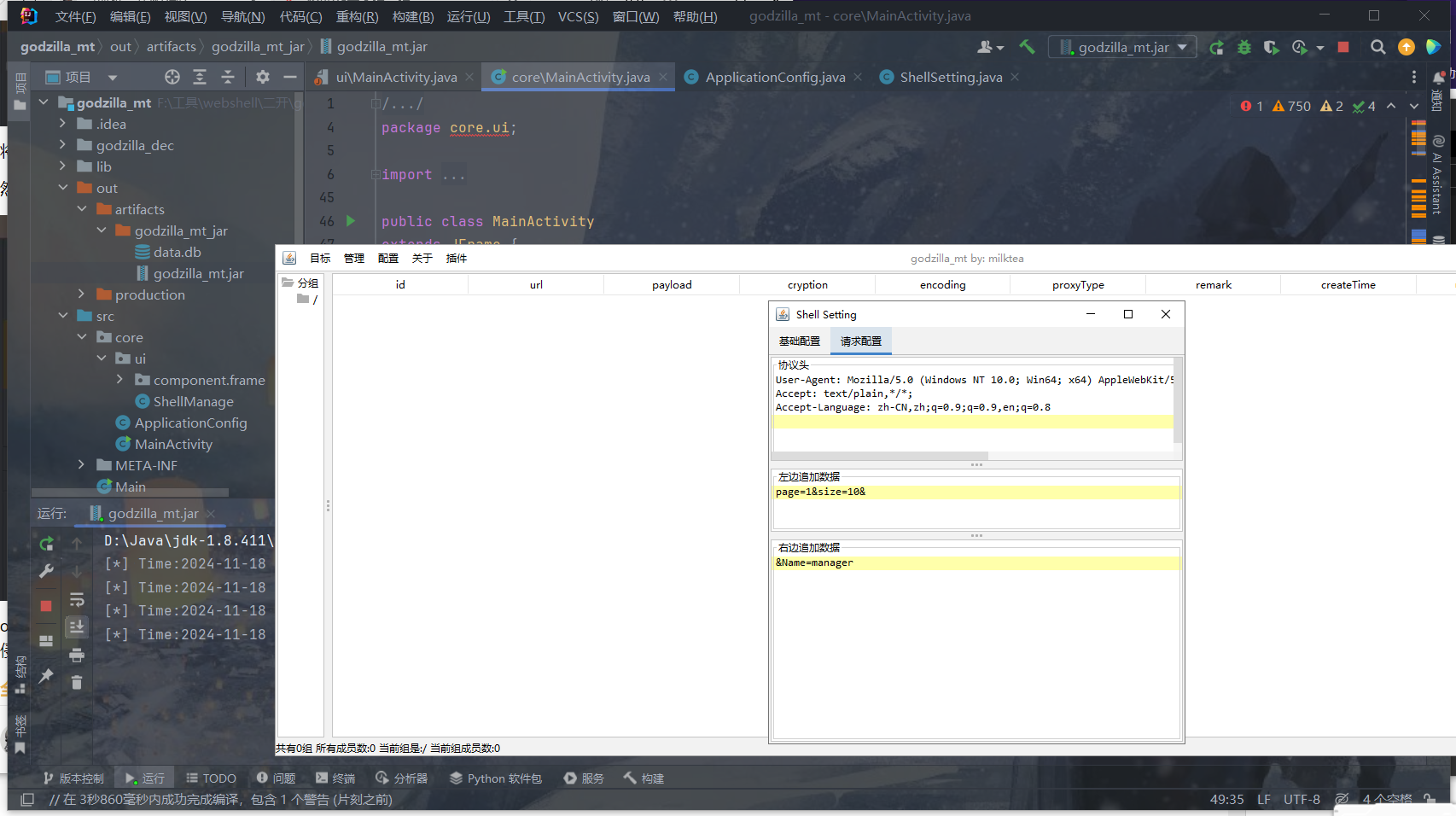Screen dimensions: 1456x816
Task: Toggle soft-wrap in Run console
Action: click(x=77, y=599)
